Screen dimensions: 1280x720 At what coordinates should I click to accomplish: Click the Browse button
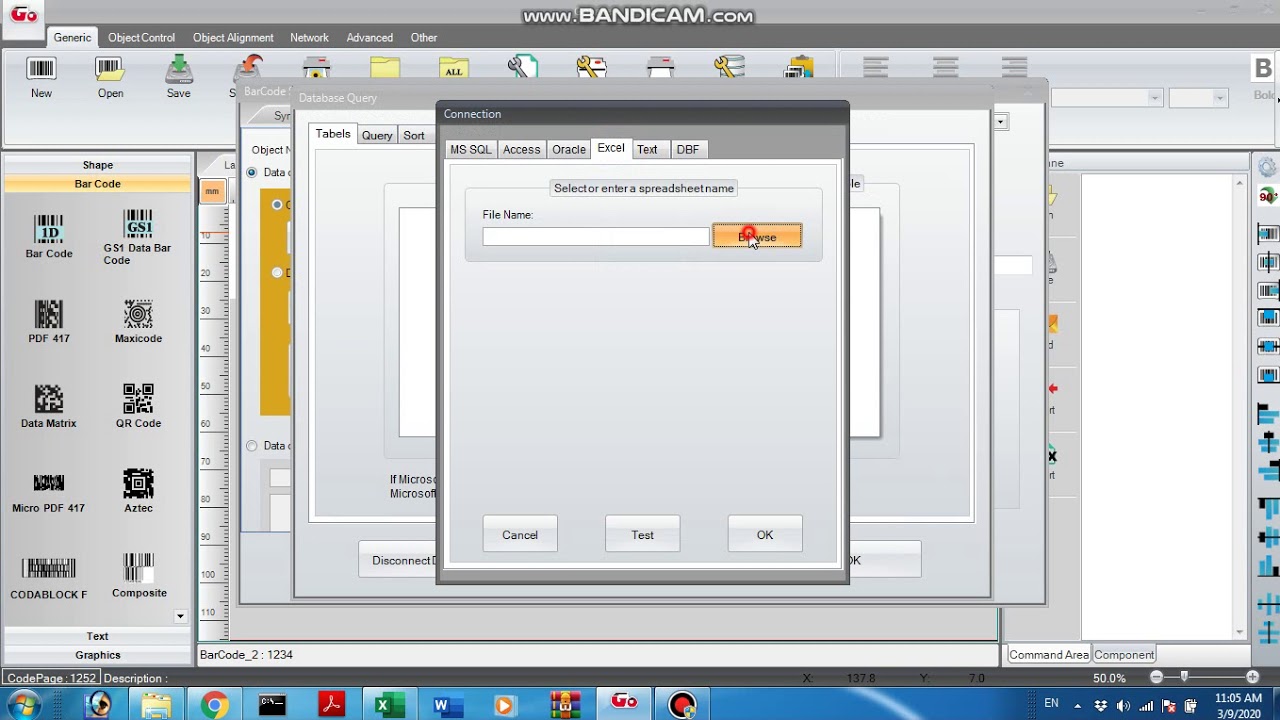[757, 237]
